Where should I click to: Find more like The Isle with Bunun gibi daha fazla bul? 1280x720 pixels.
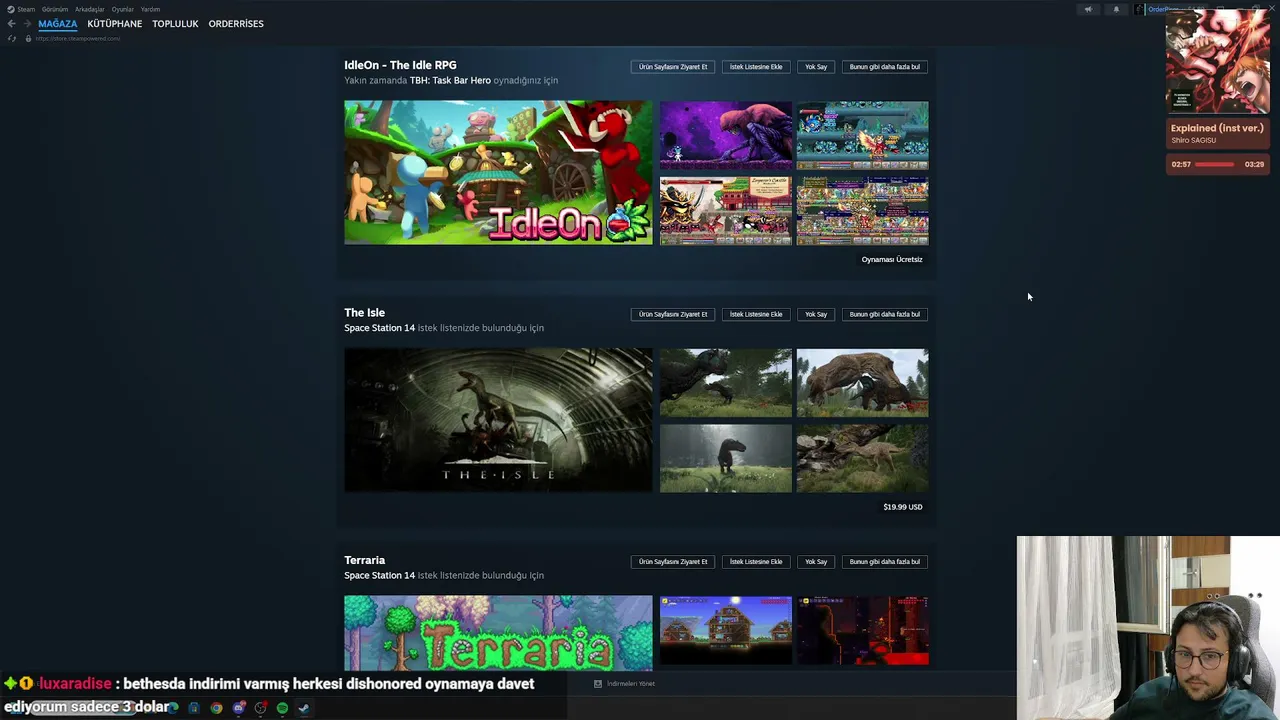coord(885,314)
